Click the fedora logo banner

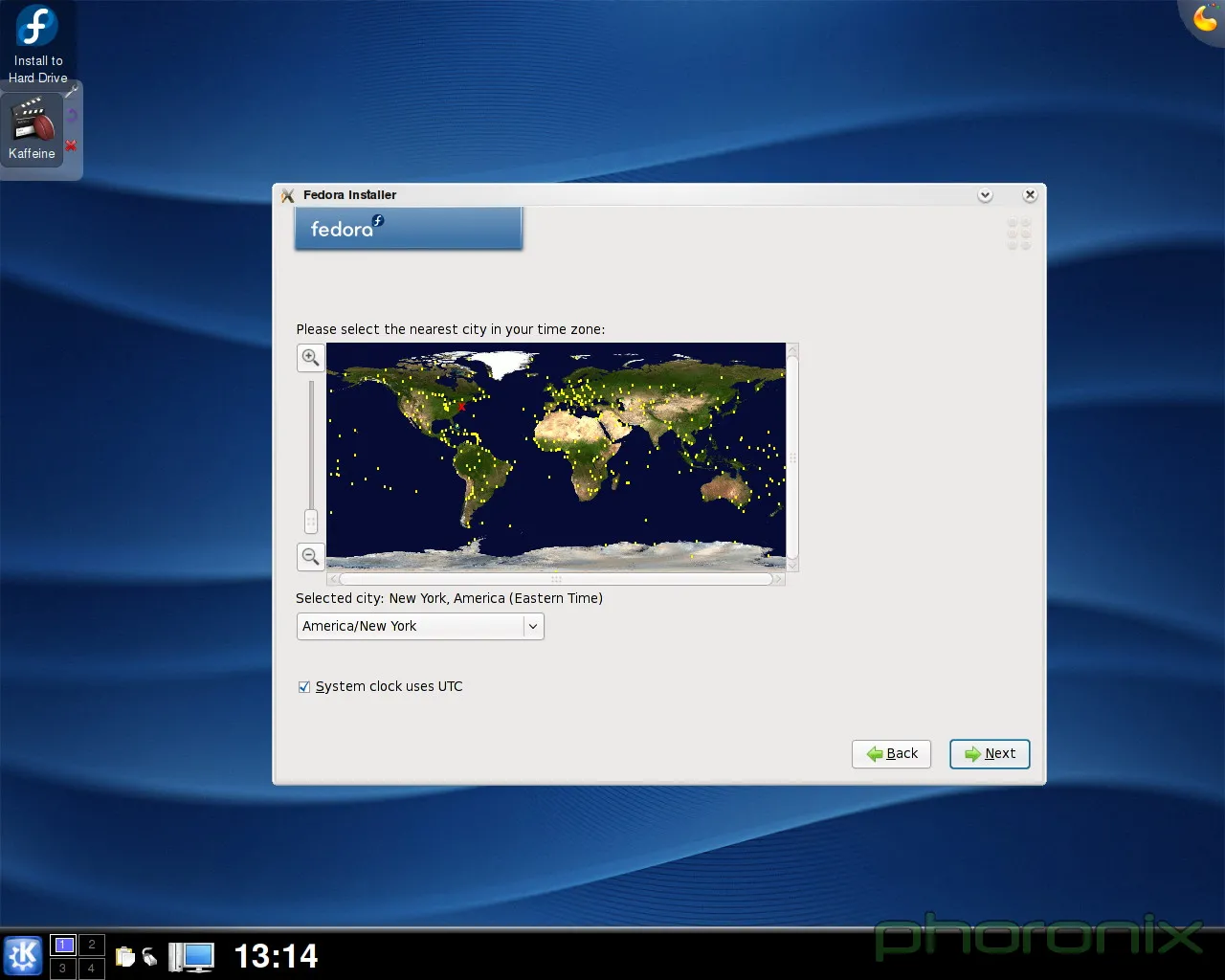(x=409, y=229)
